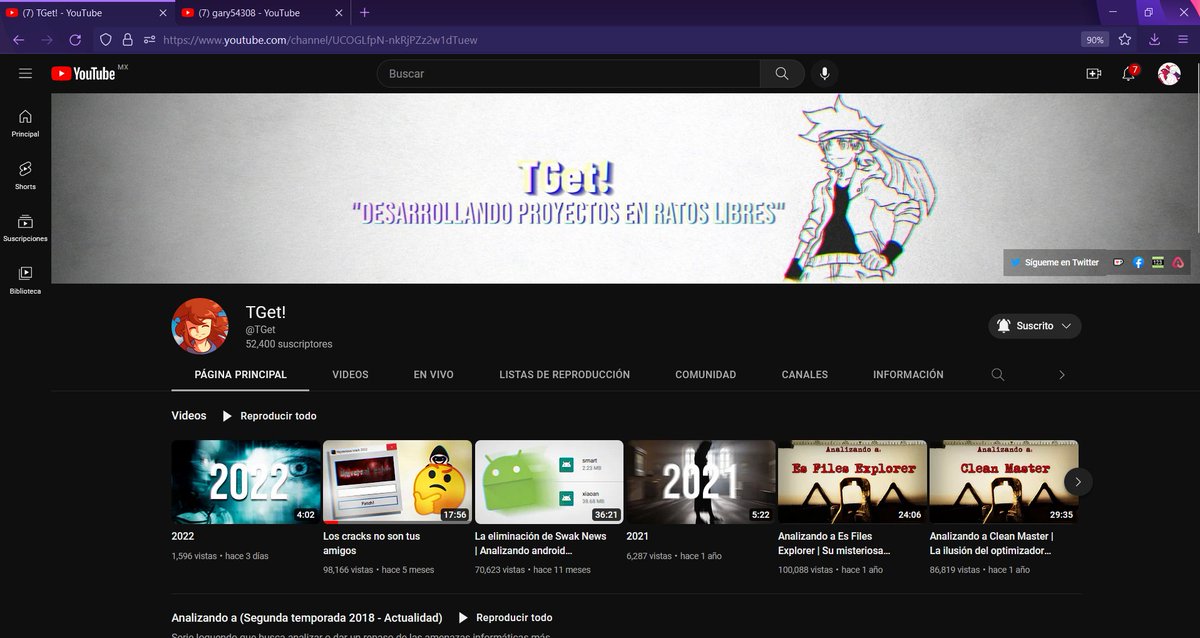
Task: Switch to gary54308 - YouTube tab
Action: point(264,13)
